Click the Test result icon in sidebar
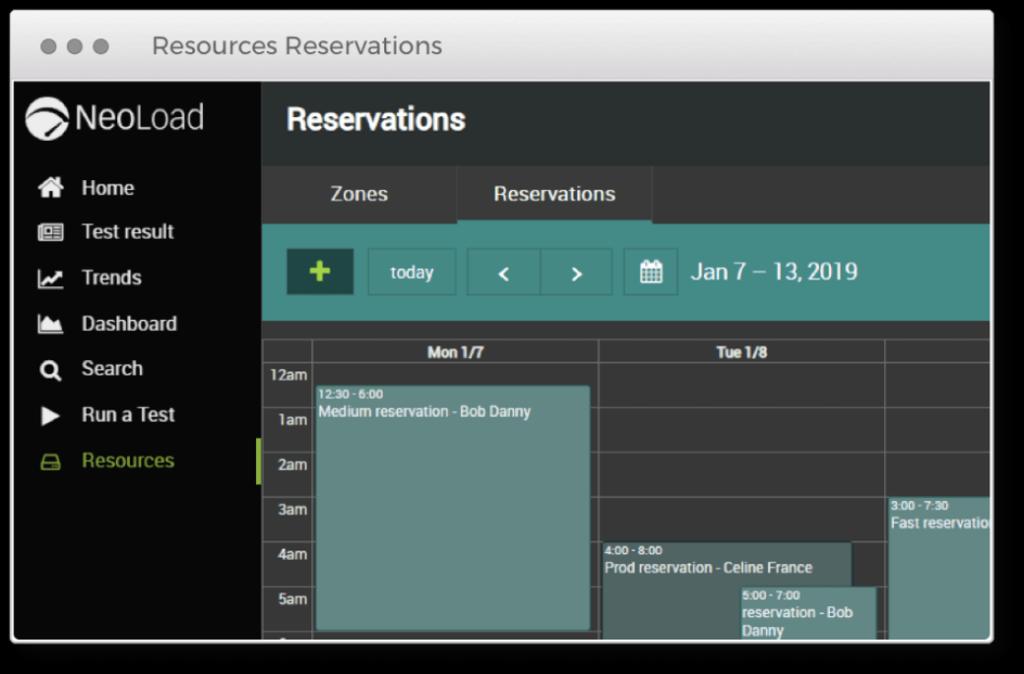 click(x=50, y=232)
